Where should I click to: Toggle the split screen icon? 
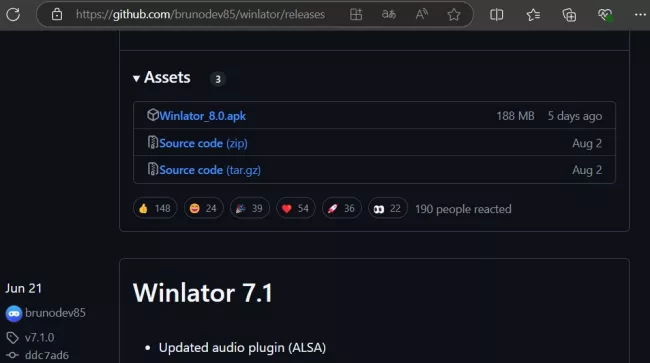(497, 15)
